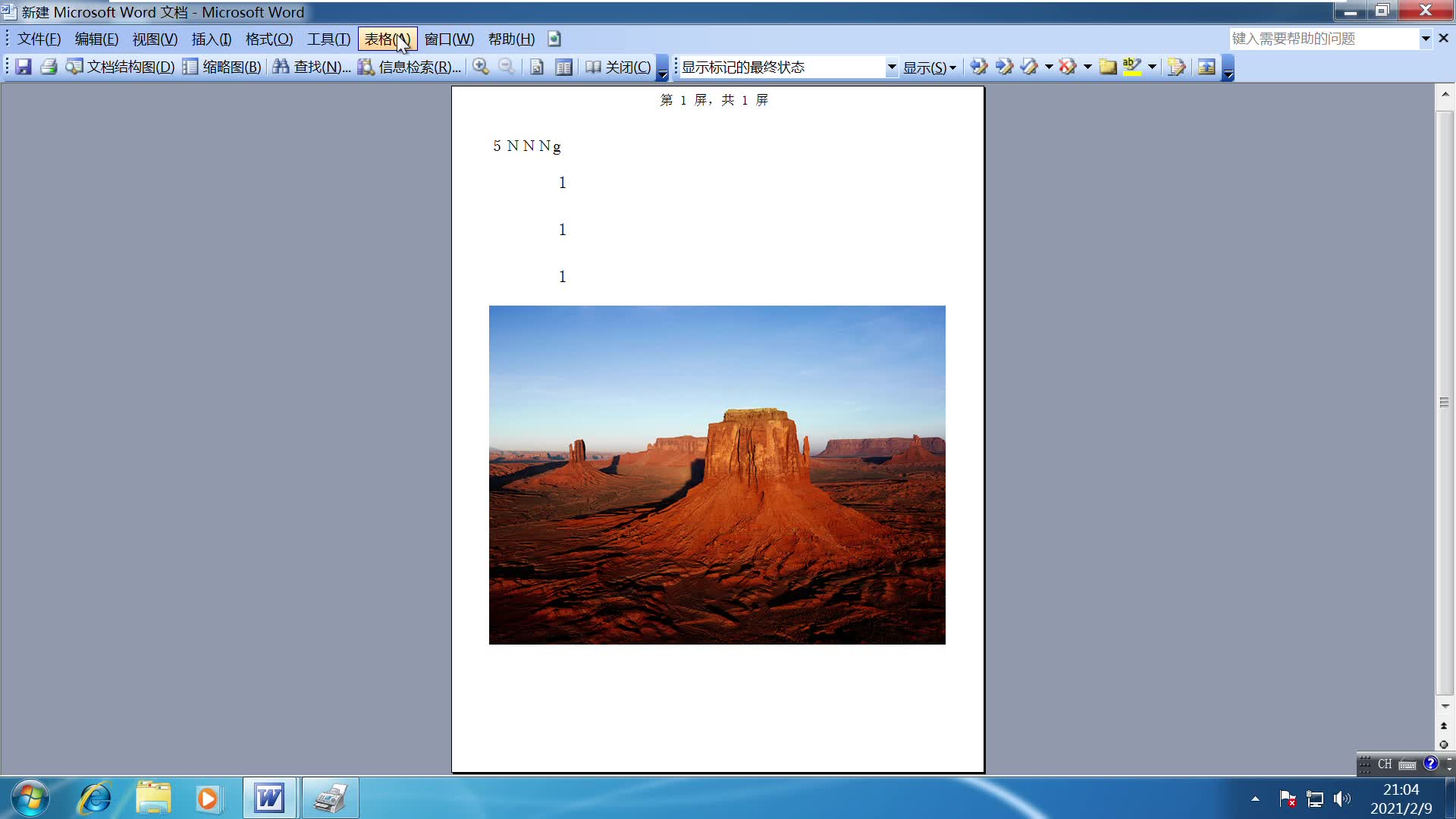Expand the 显示(S) show markup menu
1456x819 pixels.
[929, 67]
